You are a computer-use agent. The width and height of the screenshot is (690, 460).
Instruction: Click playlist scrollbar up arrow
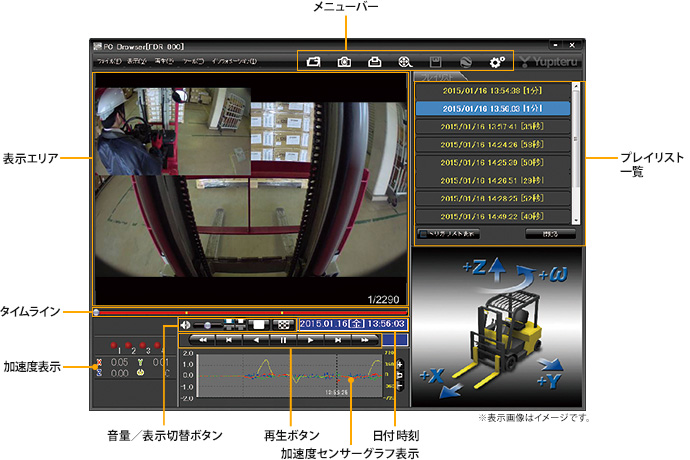pyautogui.click(x=576, y=86)
